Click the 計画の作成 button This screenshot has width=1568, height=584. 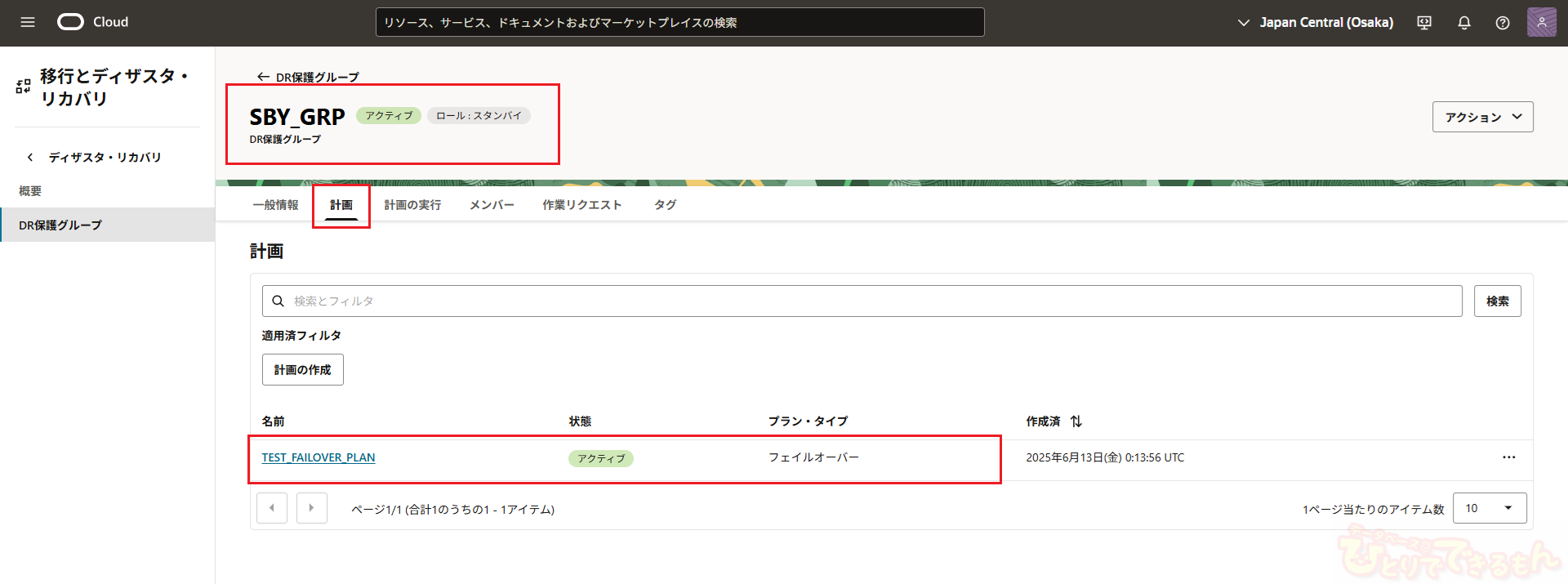tap(303, 370)
